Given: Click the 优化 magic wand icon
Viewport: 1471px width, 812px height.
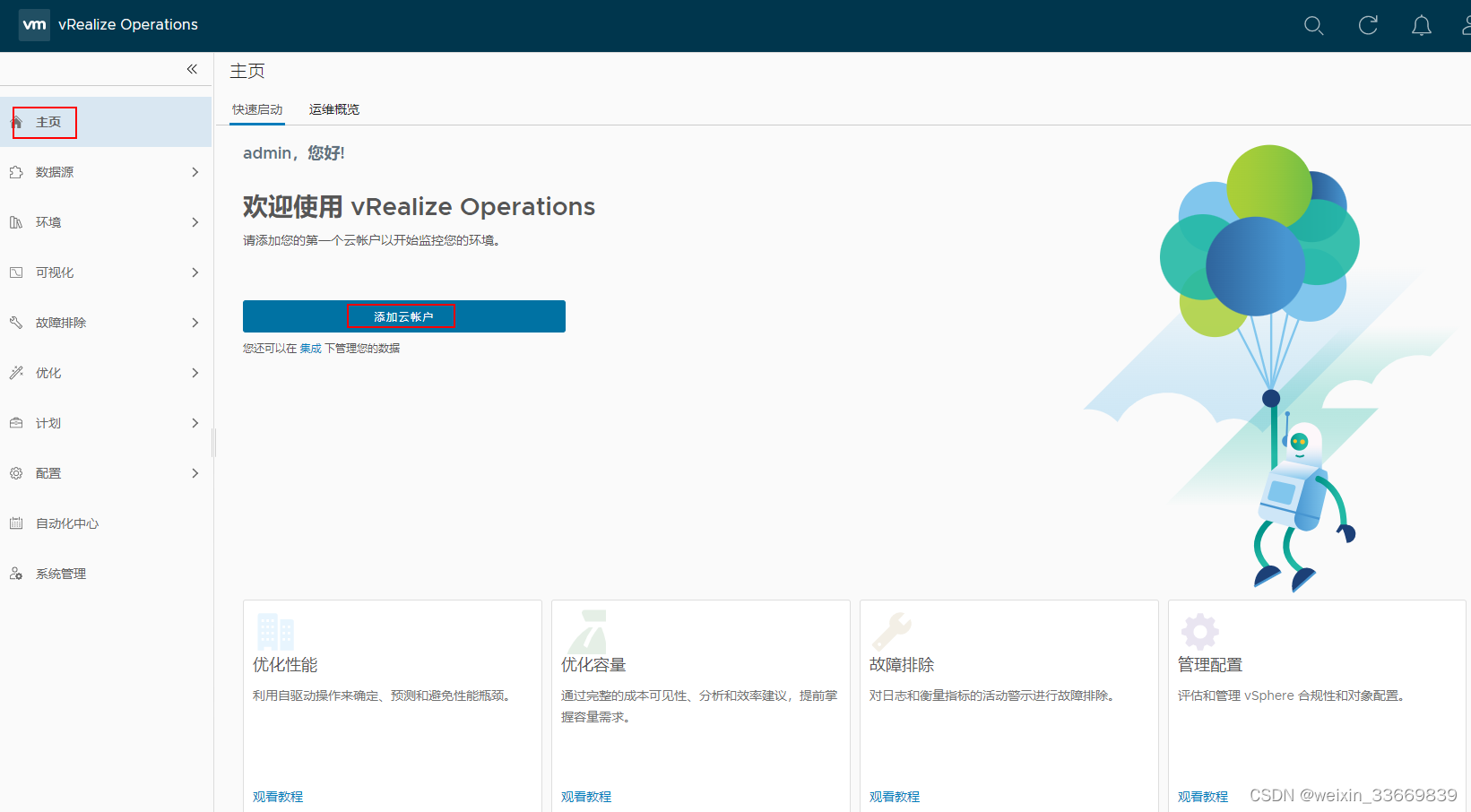Looking at the screenshot, I should coord(16,373).
